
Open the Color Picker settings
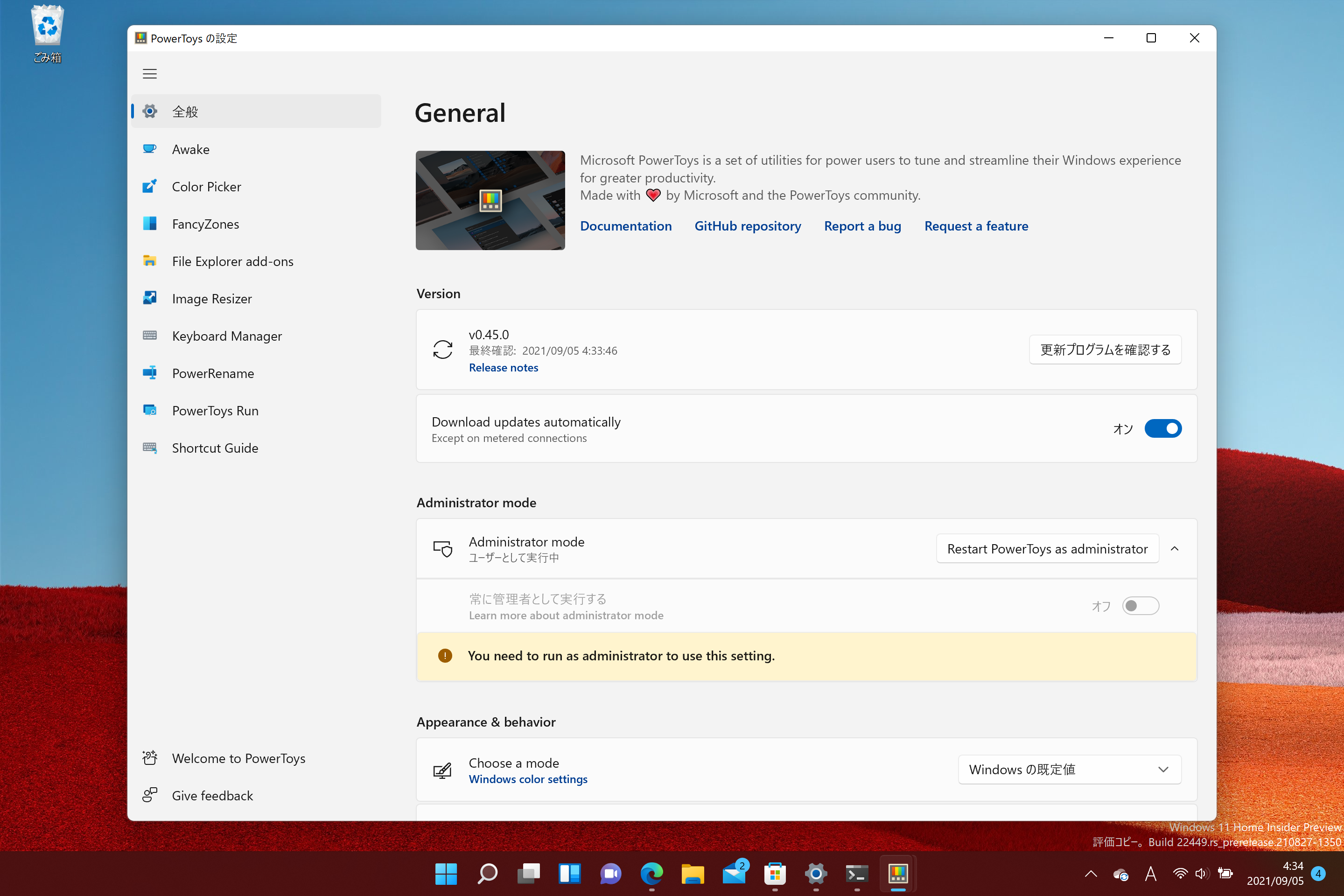pyautogui.click(x=206, y=186)
